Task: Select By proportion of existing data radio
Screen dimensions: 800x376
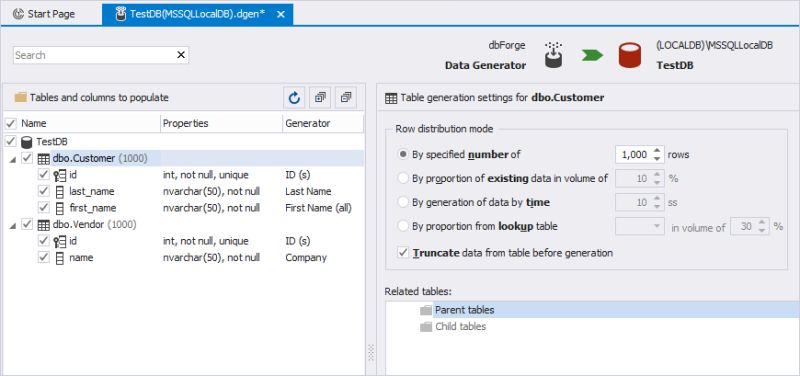Action: (403, 179)
